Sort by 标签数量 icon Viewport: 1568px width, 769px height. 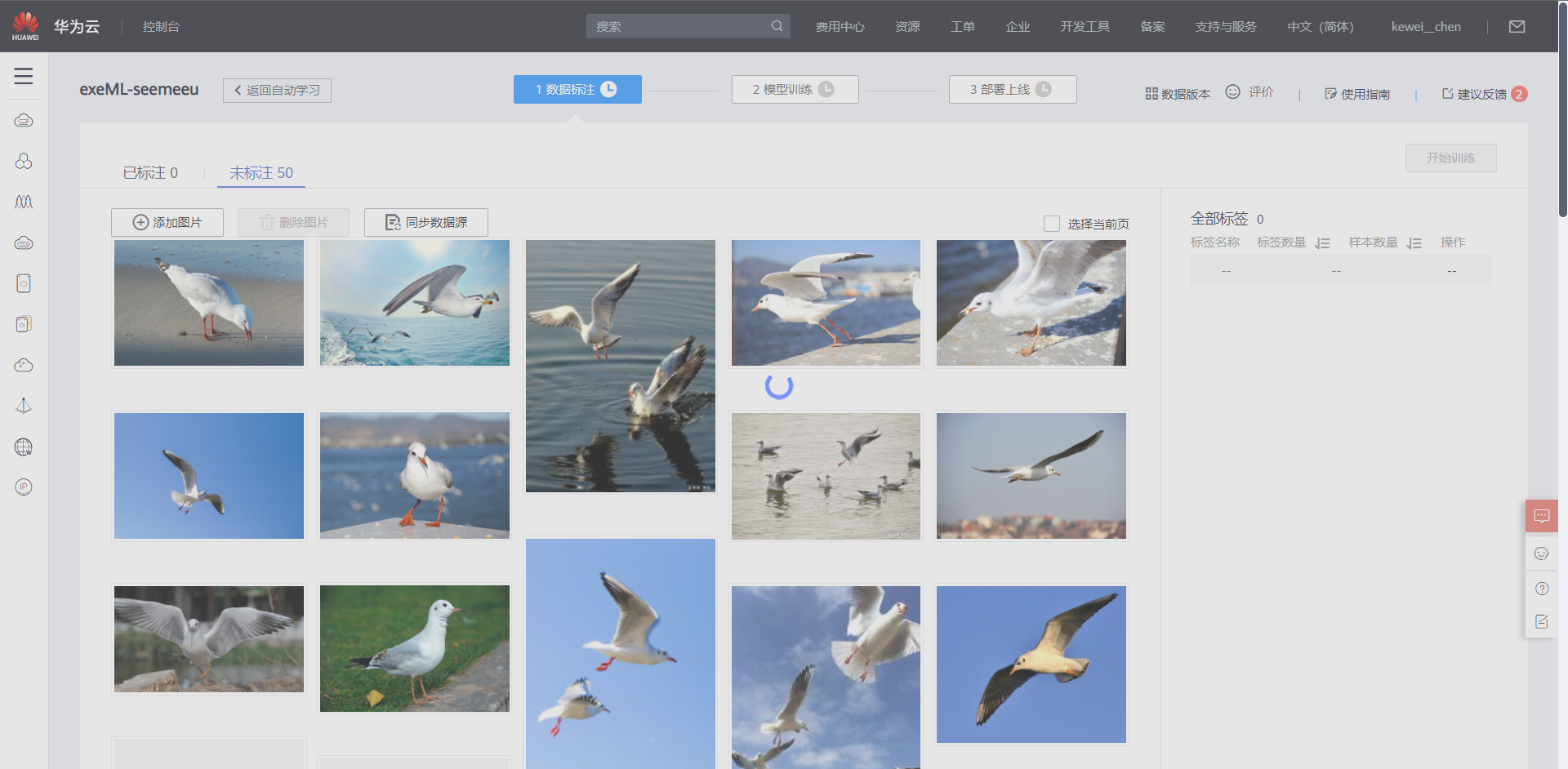pyautogui.click(x=1323, y=243)
